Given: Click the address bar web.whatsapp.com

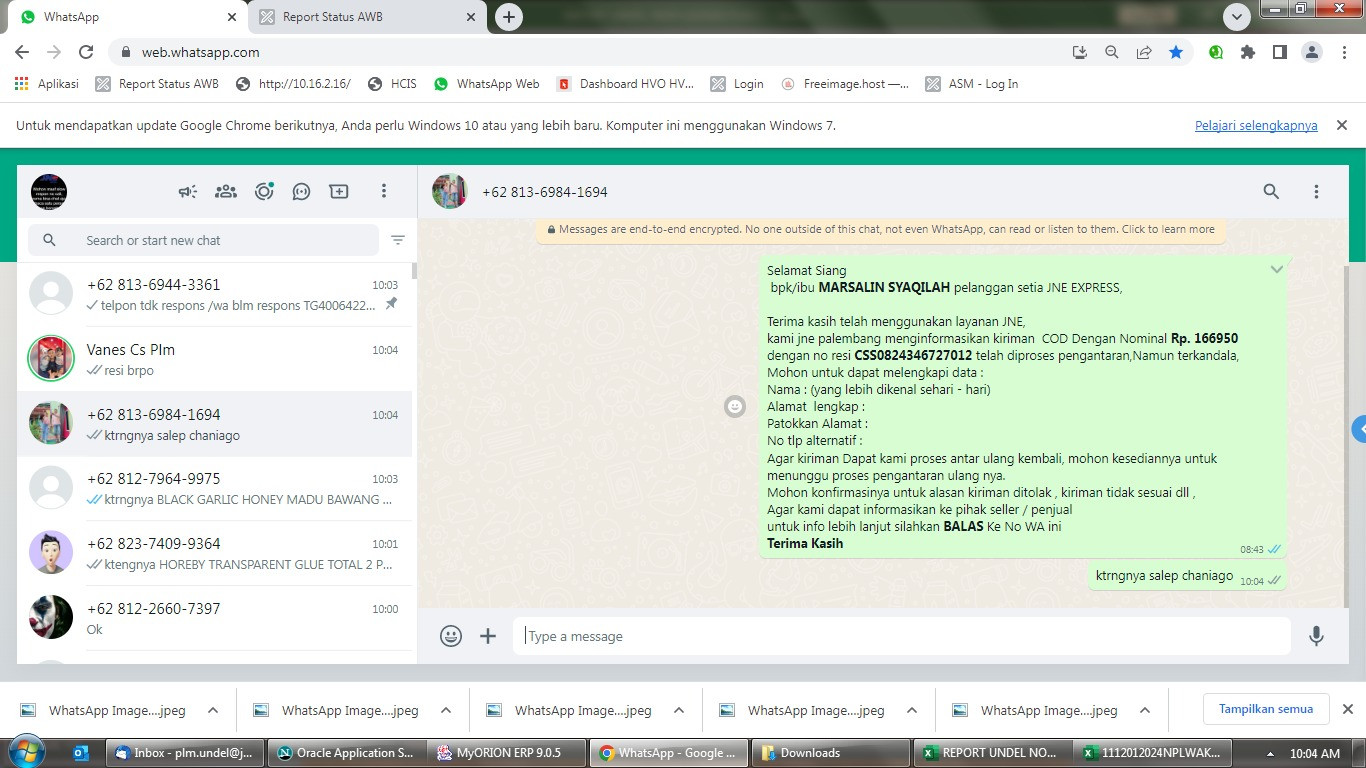Looking at the screenshot, I should tap(201, 52).
